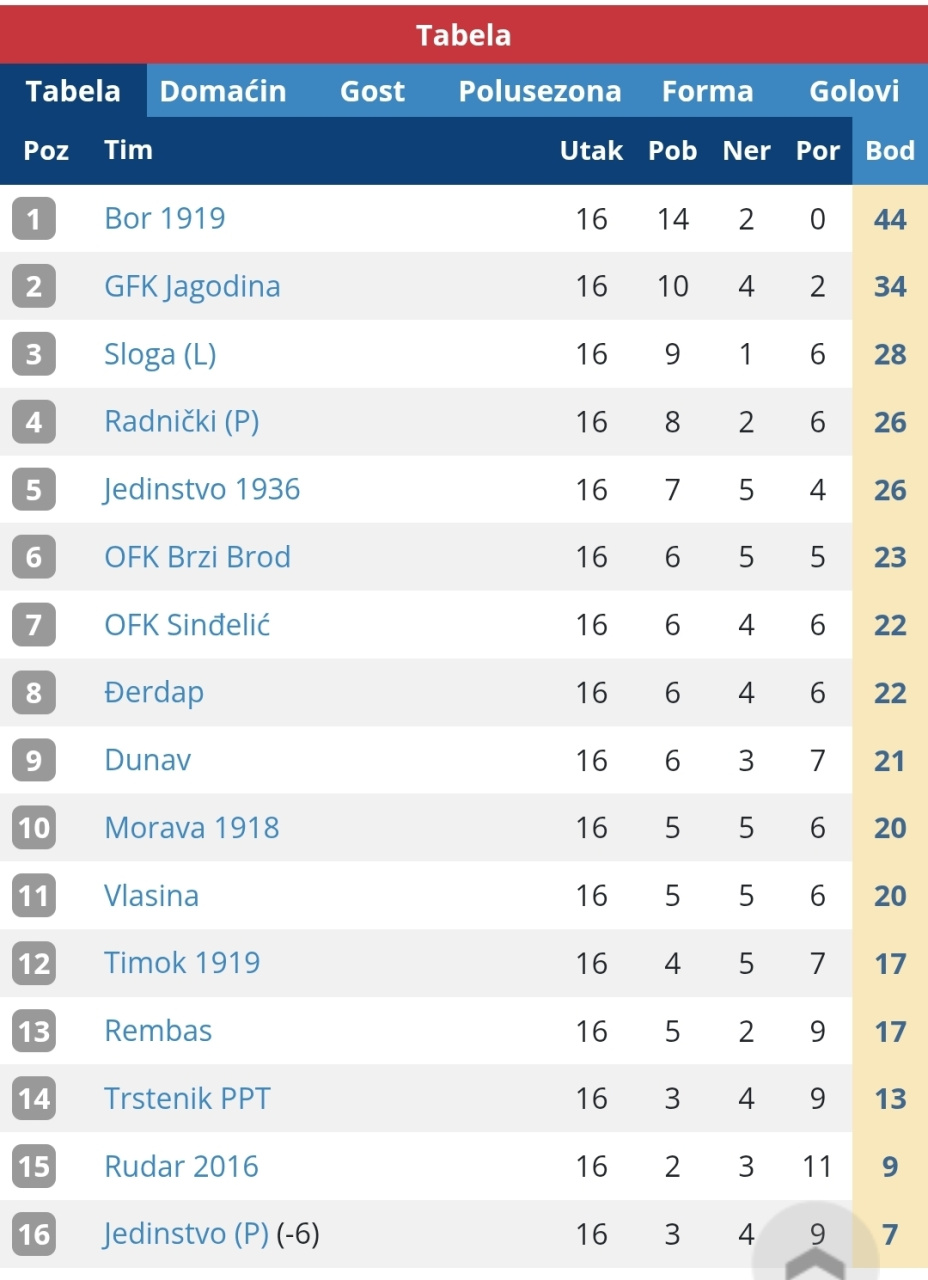Click the position 1 badge
The image size is (928, 1280).
[x=34, y=219]
